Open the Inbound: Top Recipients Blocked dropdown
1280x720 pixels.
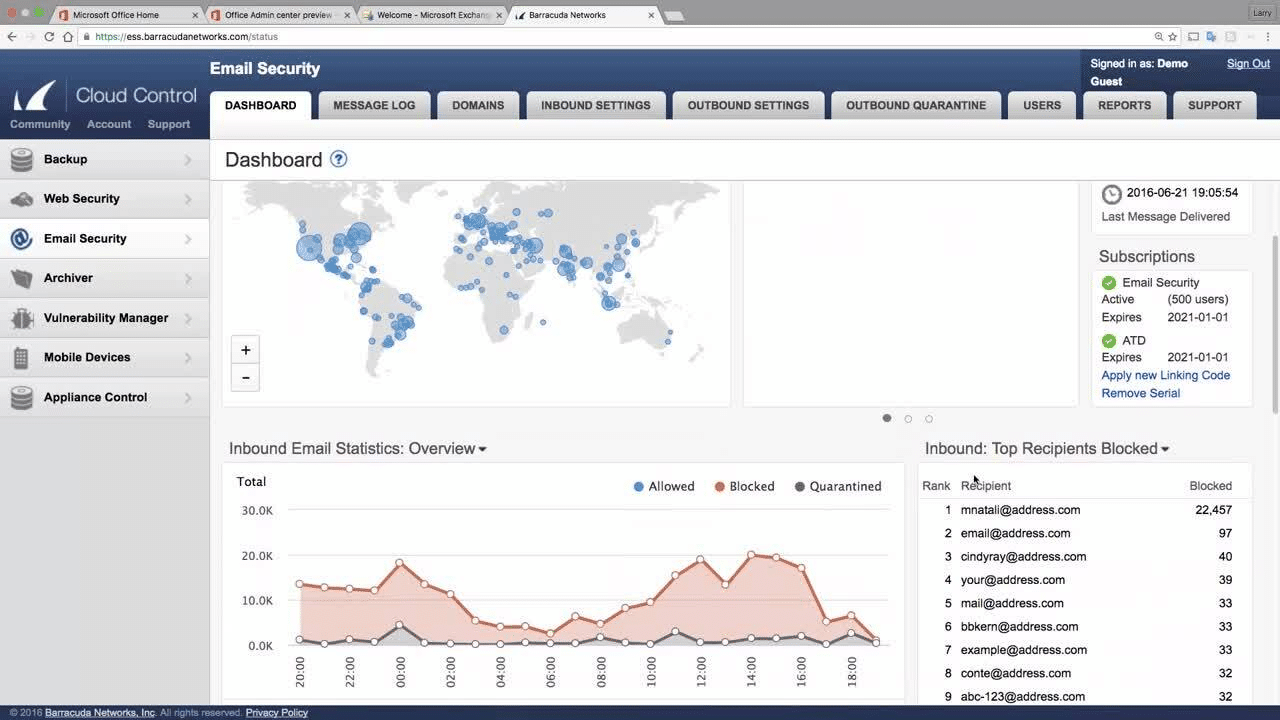tap(1047, 449)
